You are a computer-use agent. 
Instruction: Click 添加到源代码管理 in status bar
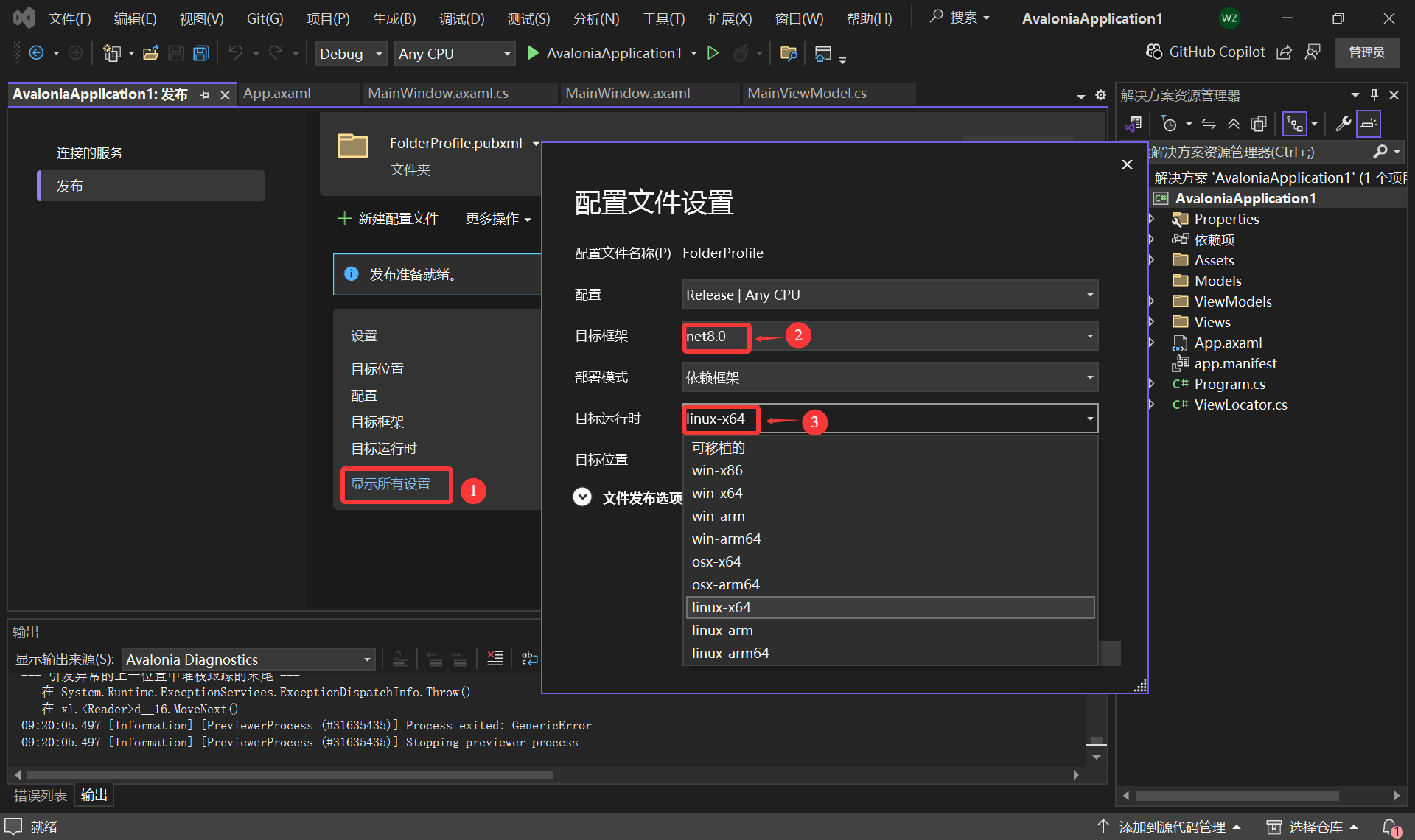pos(1169,827)
